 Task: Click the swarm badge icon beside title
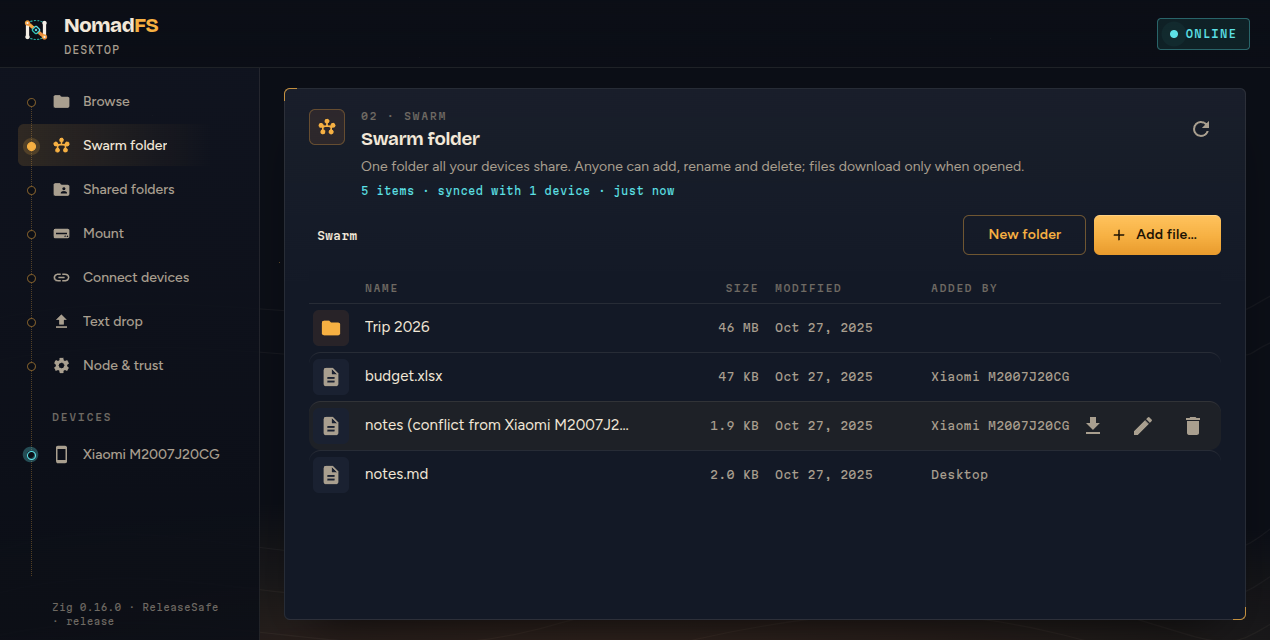coord(327,127)
